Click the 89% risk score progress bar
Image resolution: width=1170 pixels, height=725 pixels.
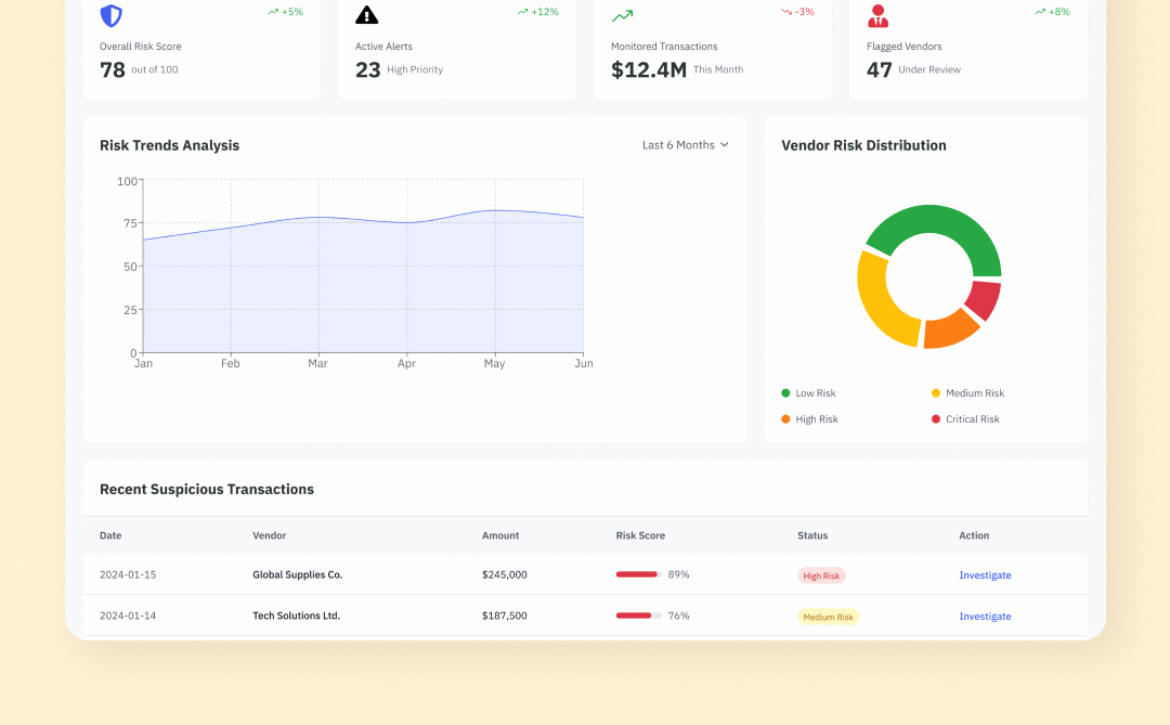pos(638,575)
